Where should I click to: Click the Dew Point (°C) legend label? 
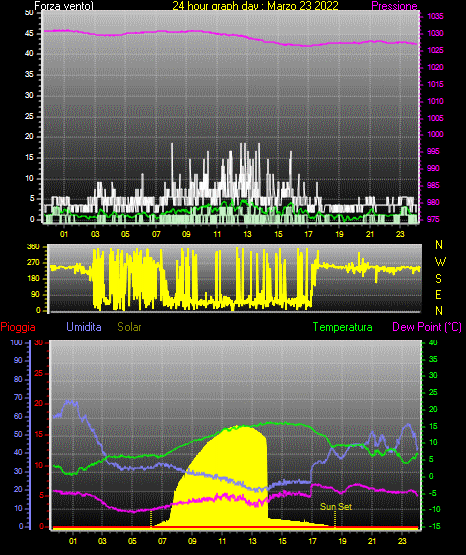click(427, 327)
